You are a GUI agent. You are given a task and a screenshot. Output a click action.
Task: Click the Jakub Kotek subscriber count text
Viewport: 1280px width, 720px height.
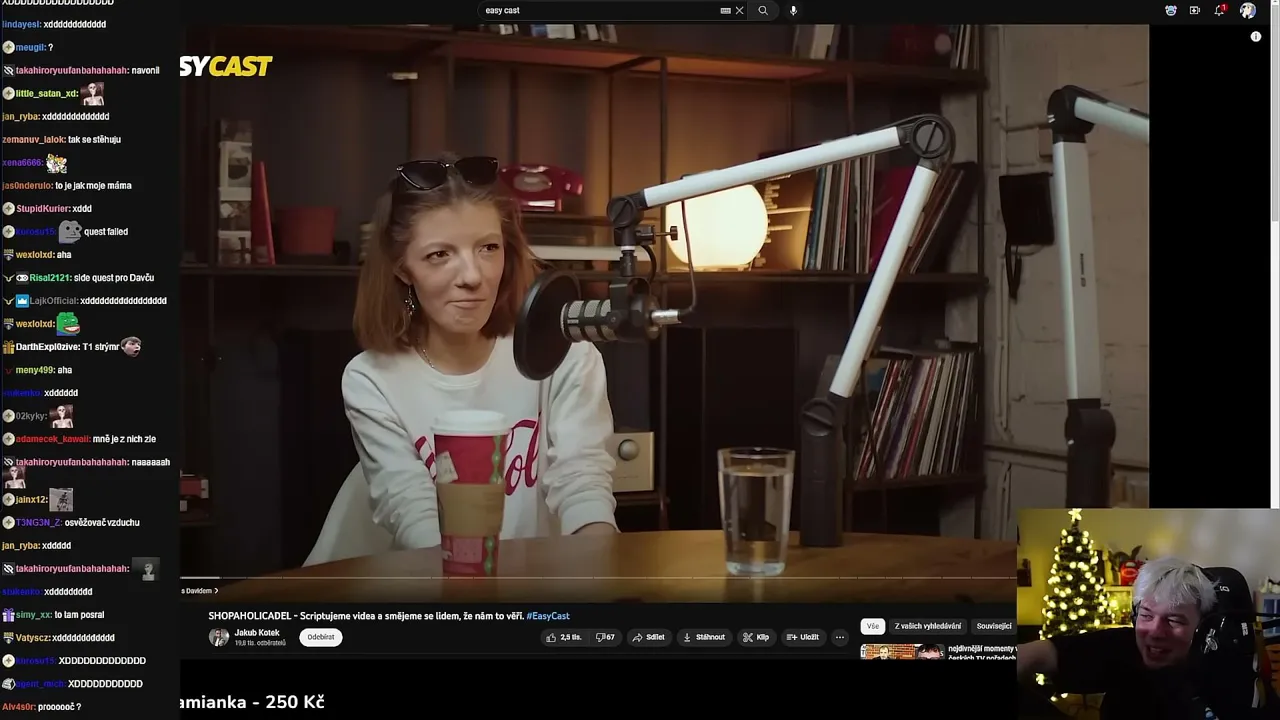point(260,643)
